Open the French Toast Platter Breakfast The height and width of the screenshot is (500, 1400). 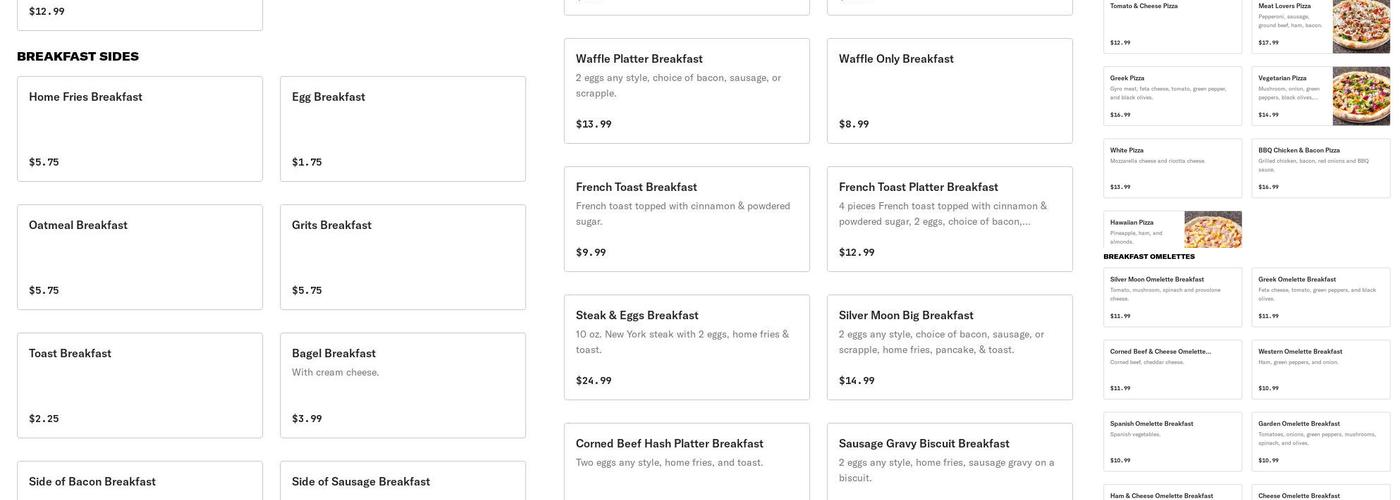[x=949, y=219]
